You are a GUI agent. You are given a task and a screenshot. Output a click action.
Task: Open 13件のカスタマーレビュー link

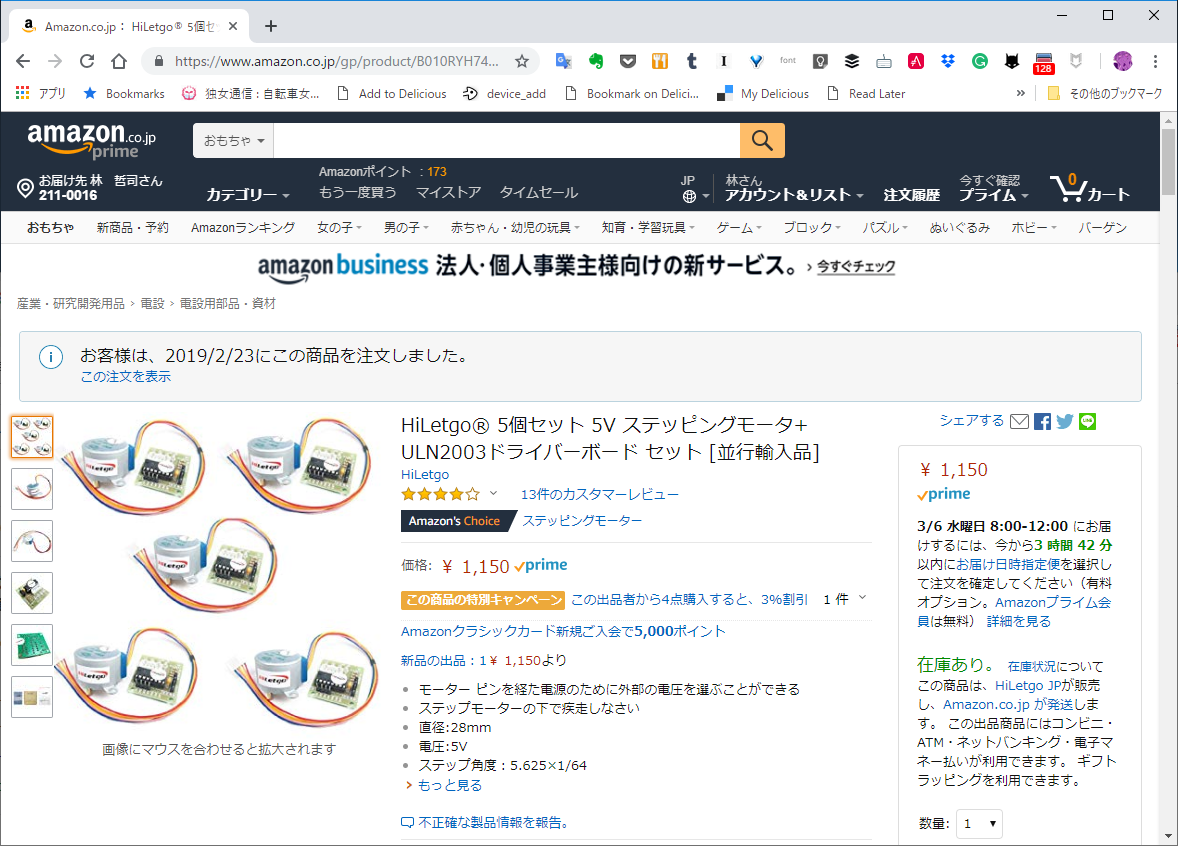(x=600, y=494)
